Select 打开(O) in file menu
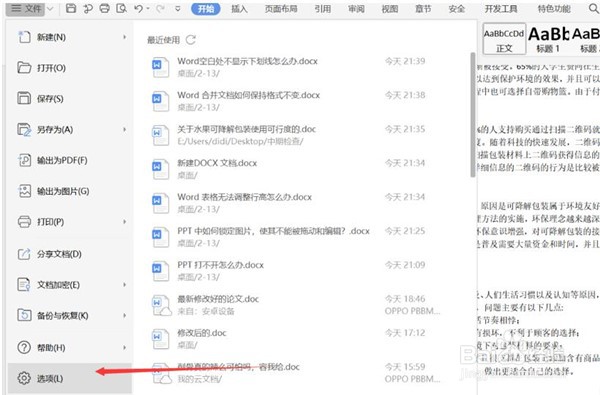The image size is (600, 395). tap(71, 68)
